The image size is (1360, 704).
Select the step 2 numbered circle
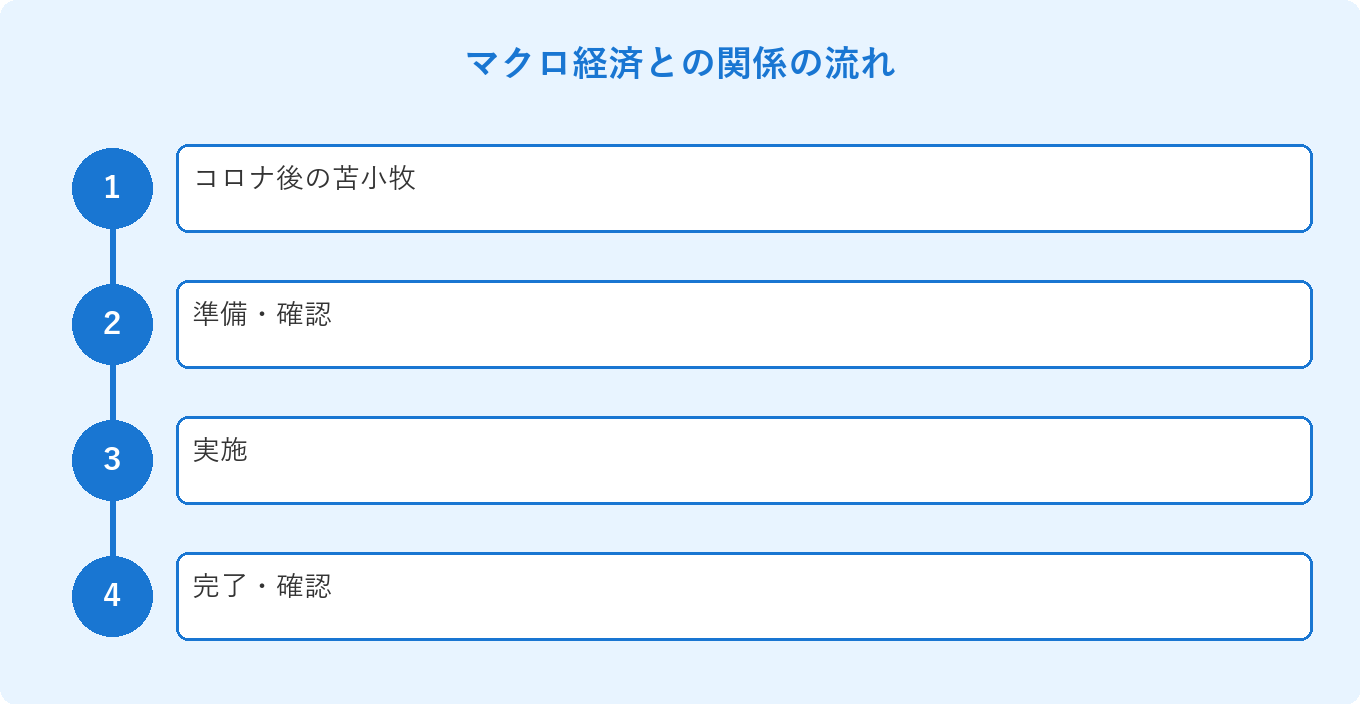point(112,324)
